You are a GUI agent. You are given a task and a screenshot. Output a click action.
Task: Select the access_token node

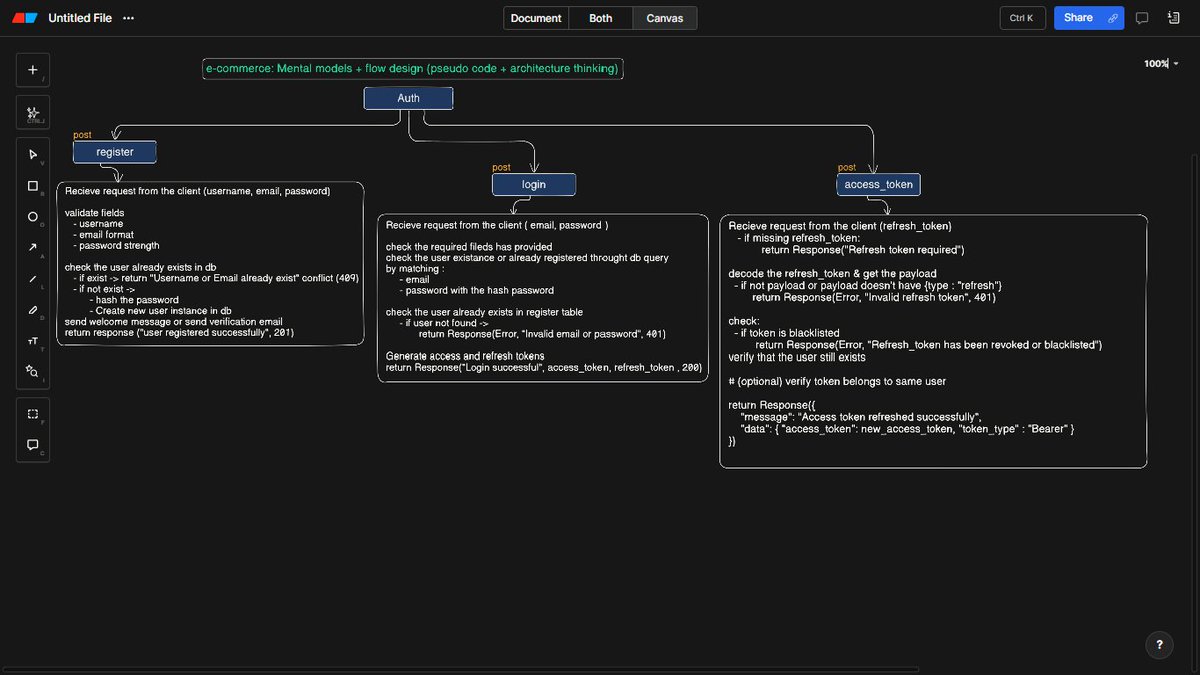[x=878, y=185]
